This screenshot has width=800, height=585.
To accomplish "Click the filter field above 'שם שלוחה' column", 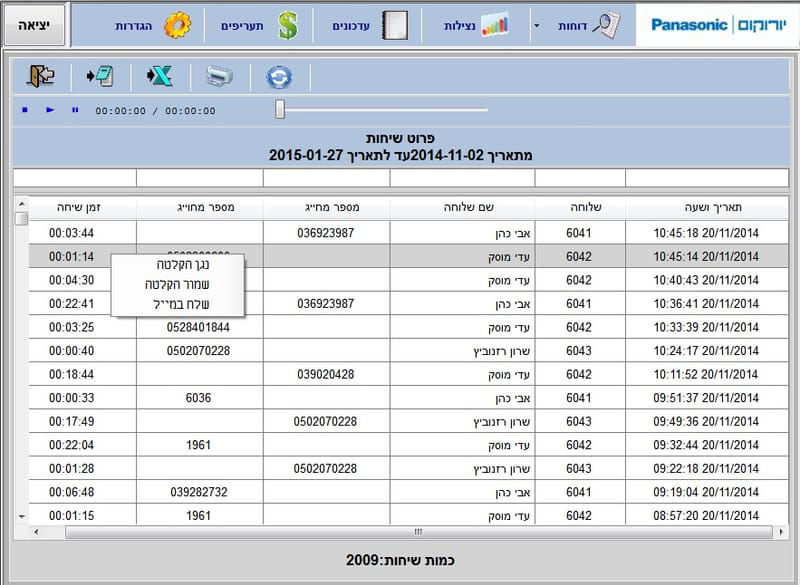I will (462, 179).
